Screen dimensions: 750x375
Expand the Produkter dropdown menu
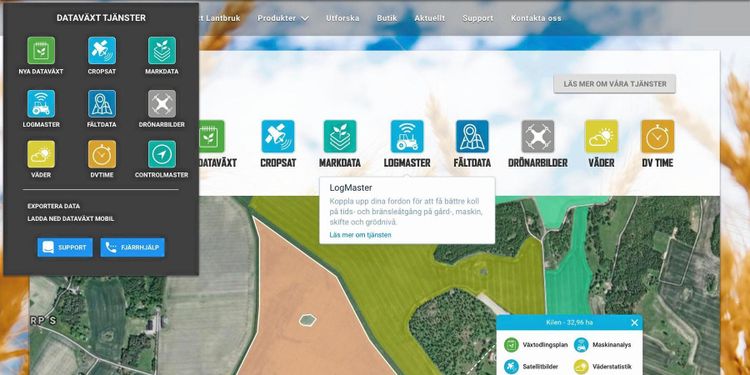click(283, 18)
